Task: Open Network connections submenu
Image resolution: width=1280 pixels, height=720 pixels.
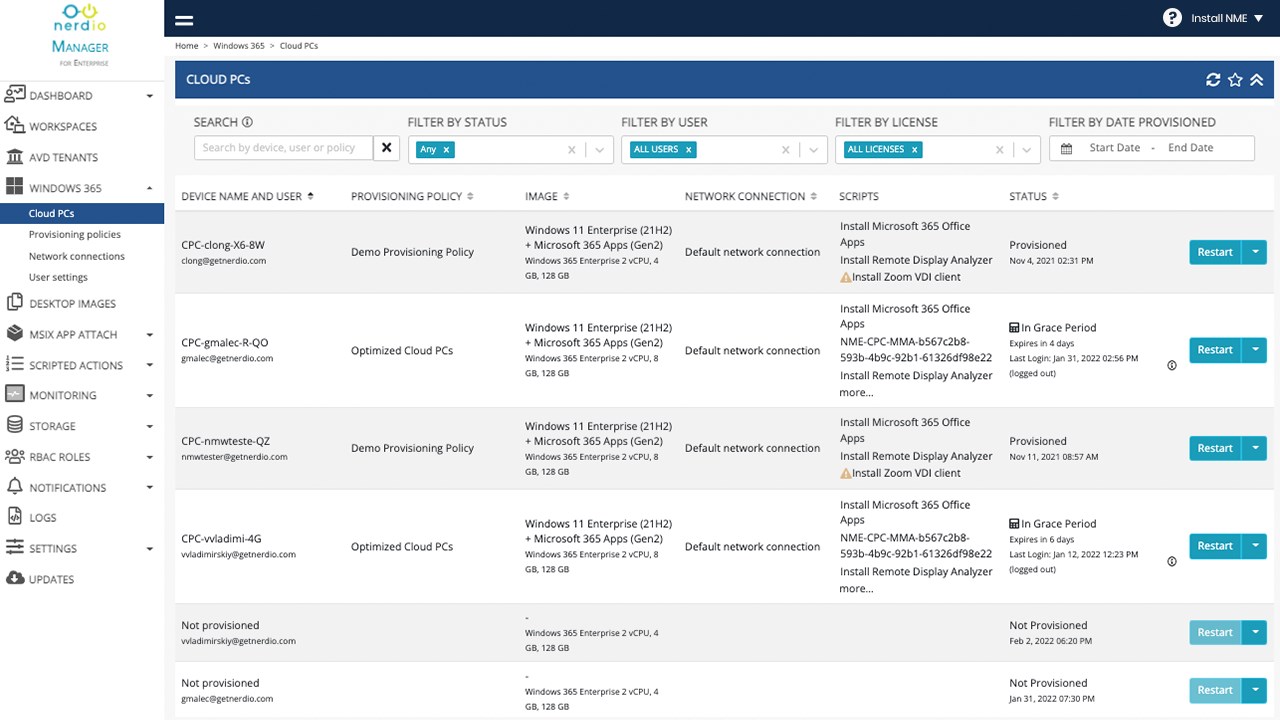Action: coord(77,256)
